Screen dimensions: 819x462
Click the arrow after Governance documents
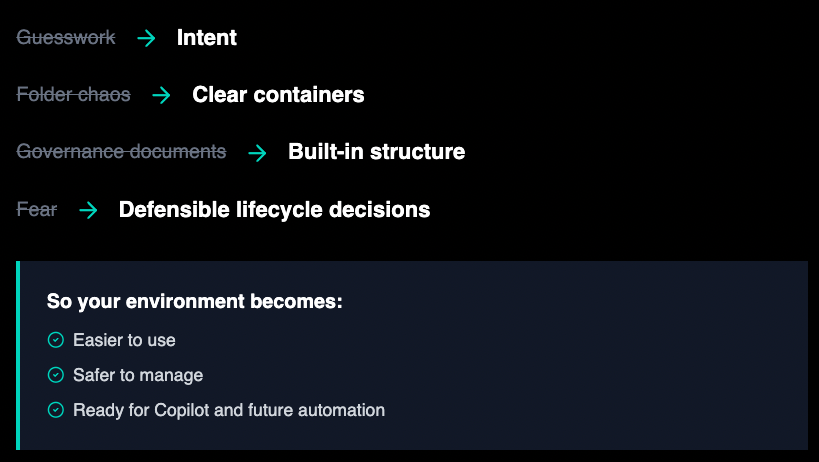(x=257, y=153)
